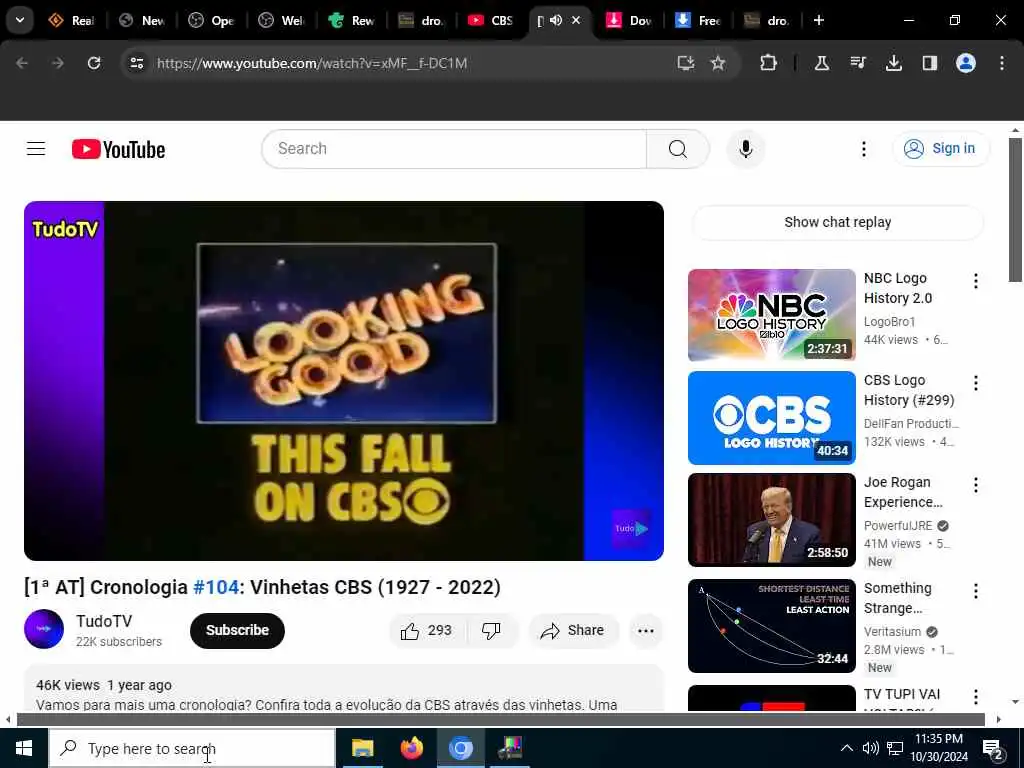This screenshot has height=768, width=1024.
Task: Open the TV TUPI VAI video title
Action: pyautogui.click(x=901, y=694)
